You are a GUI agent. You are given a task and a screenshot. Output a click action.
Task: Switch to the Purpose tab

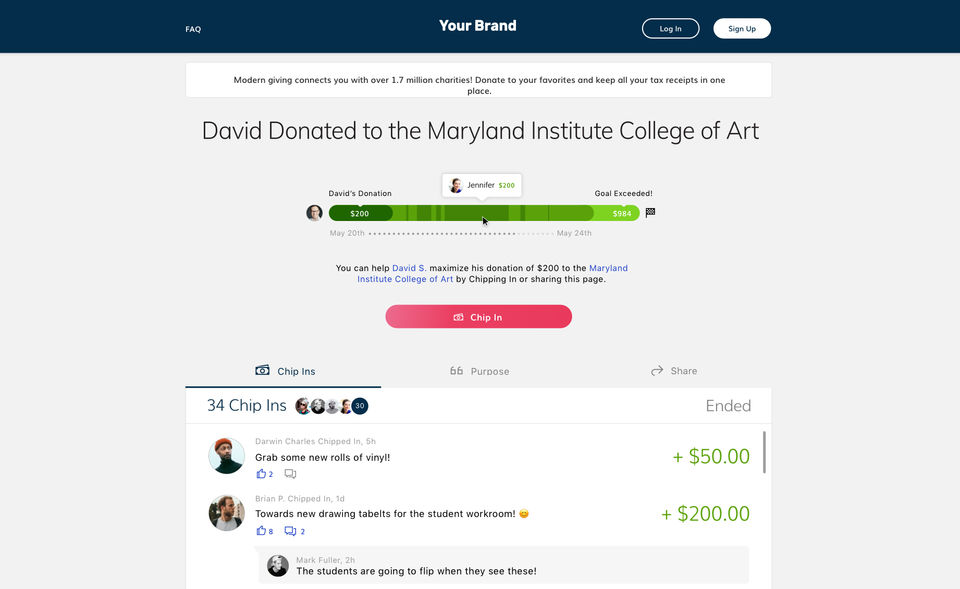479,371
